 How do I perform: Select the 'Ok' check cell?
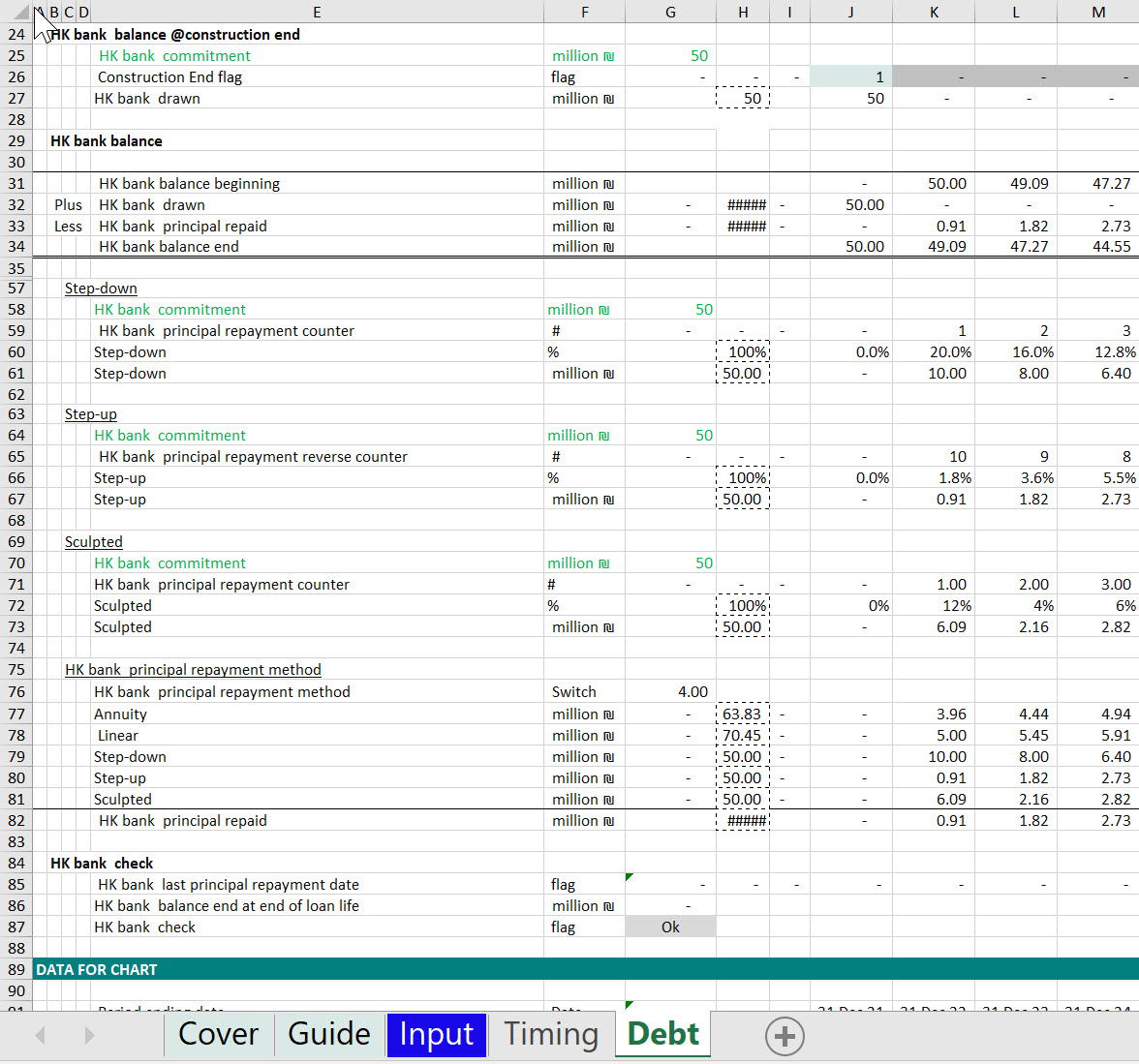(670, 927)
